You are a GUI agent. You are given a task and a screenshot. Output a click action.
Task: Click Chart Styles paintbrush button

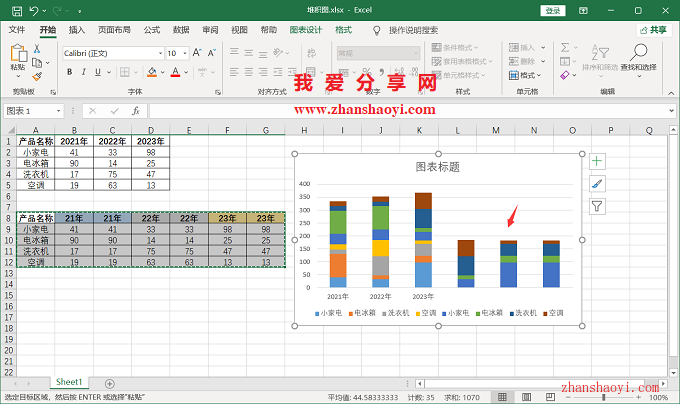597,184
